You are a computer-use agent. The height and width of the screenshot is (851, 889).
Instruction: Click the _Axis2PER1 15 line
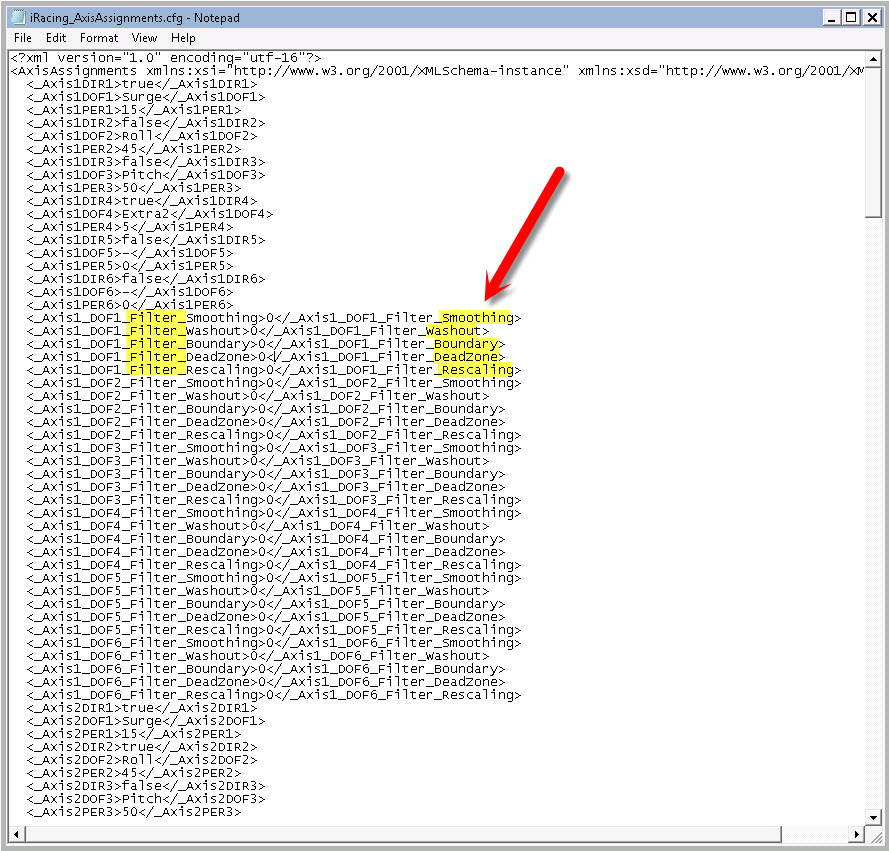(x=134, y=734)
